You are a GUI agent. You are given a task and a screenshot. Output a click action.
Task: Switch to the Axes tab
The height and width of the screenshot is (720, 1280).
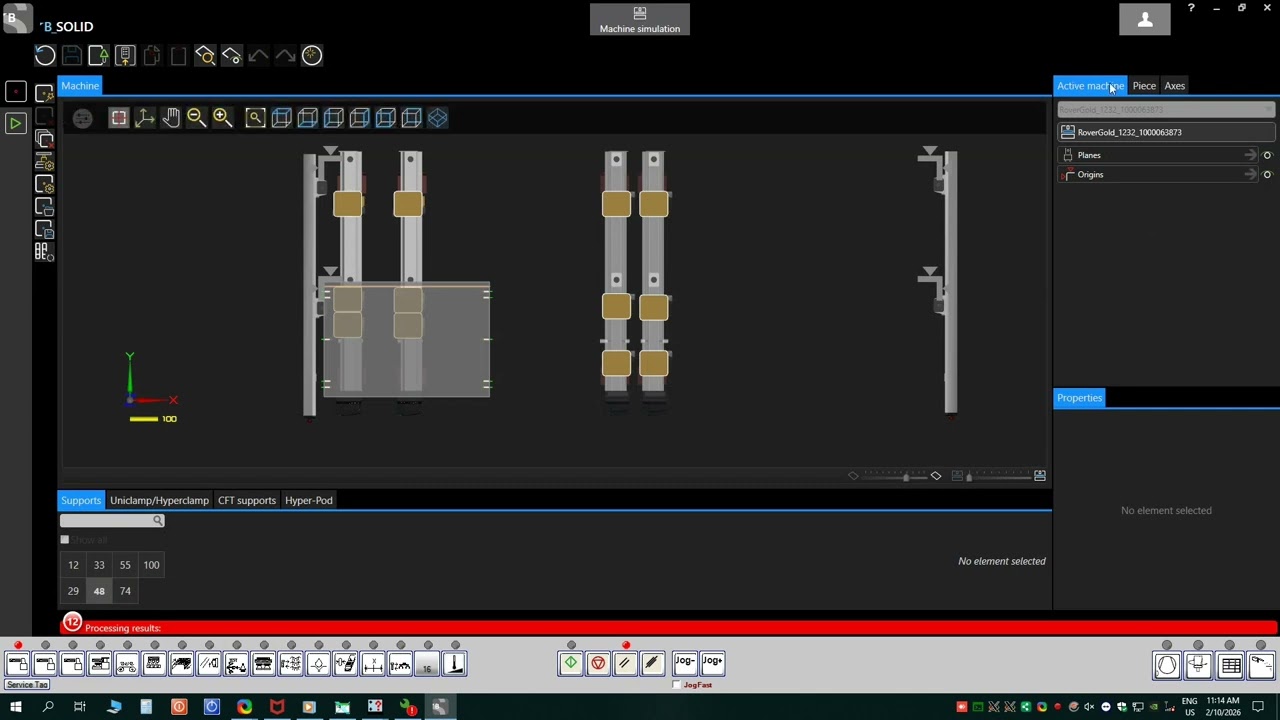1175,86
